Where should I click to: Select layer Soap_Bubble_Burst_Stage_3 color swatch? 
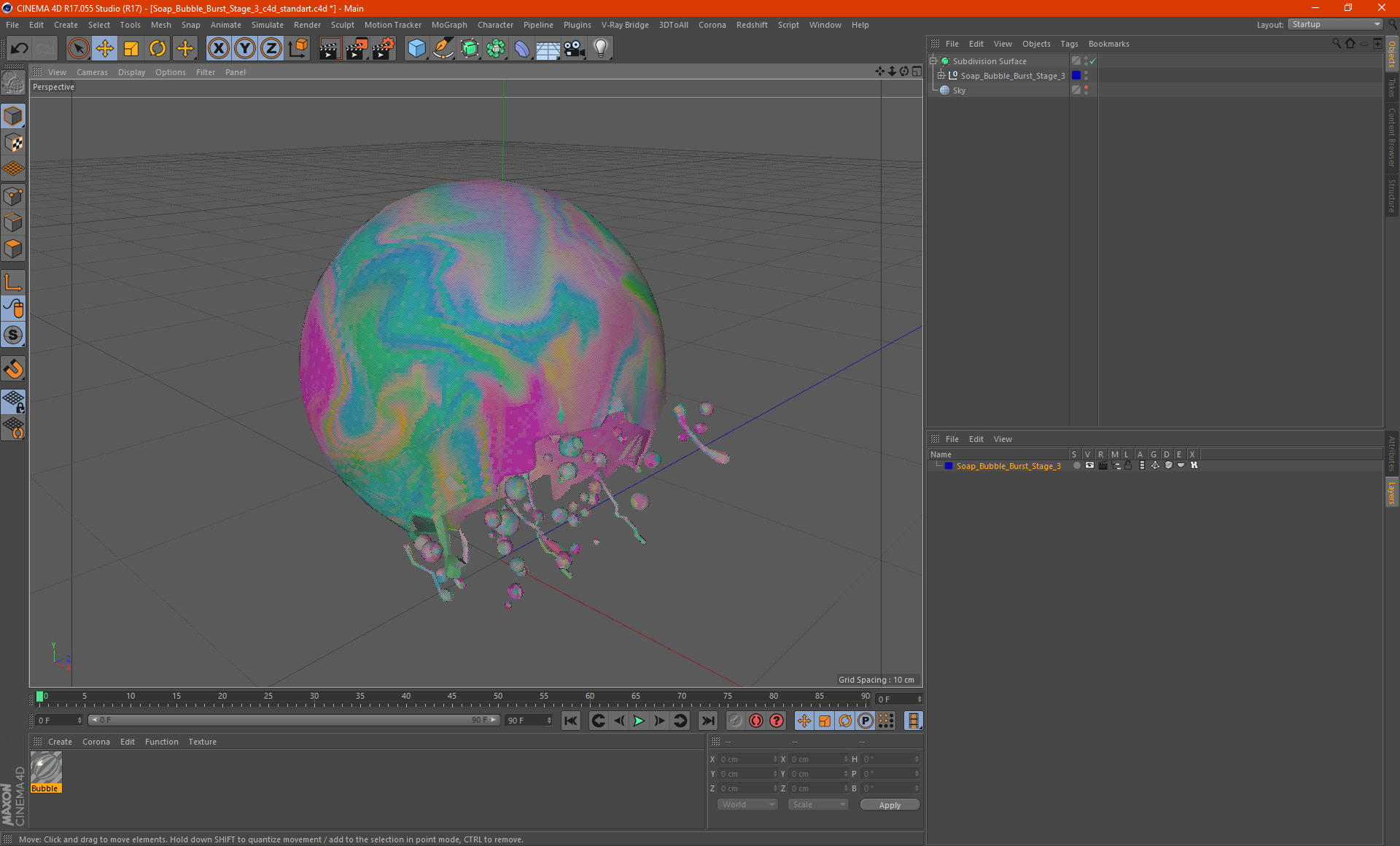click(x=948, y=465)
